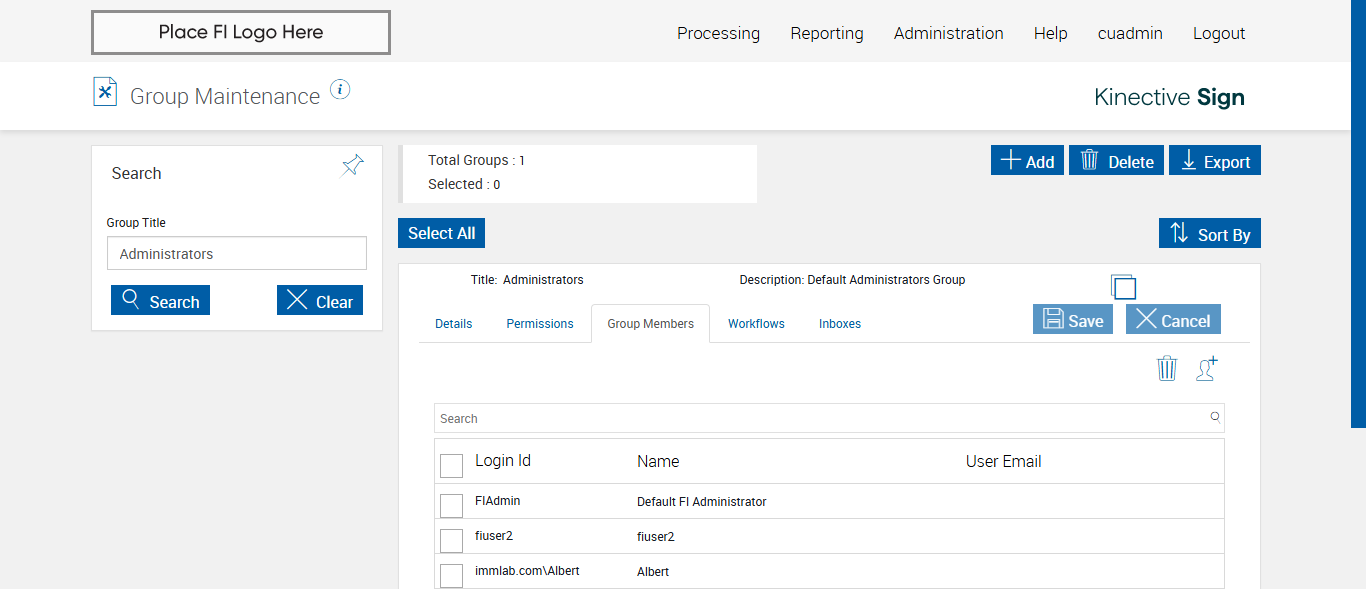
Task: Export the groups list
Action: (1216, 161)
